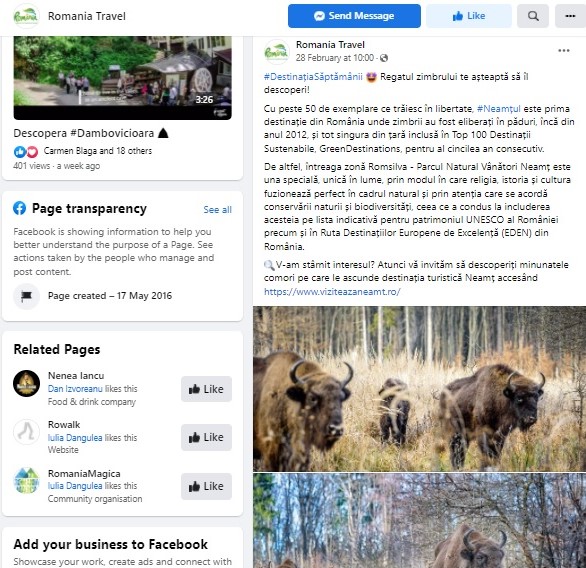Click the Page created flag icon
Screen dimensions: 586x568
tap(27, 296)
